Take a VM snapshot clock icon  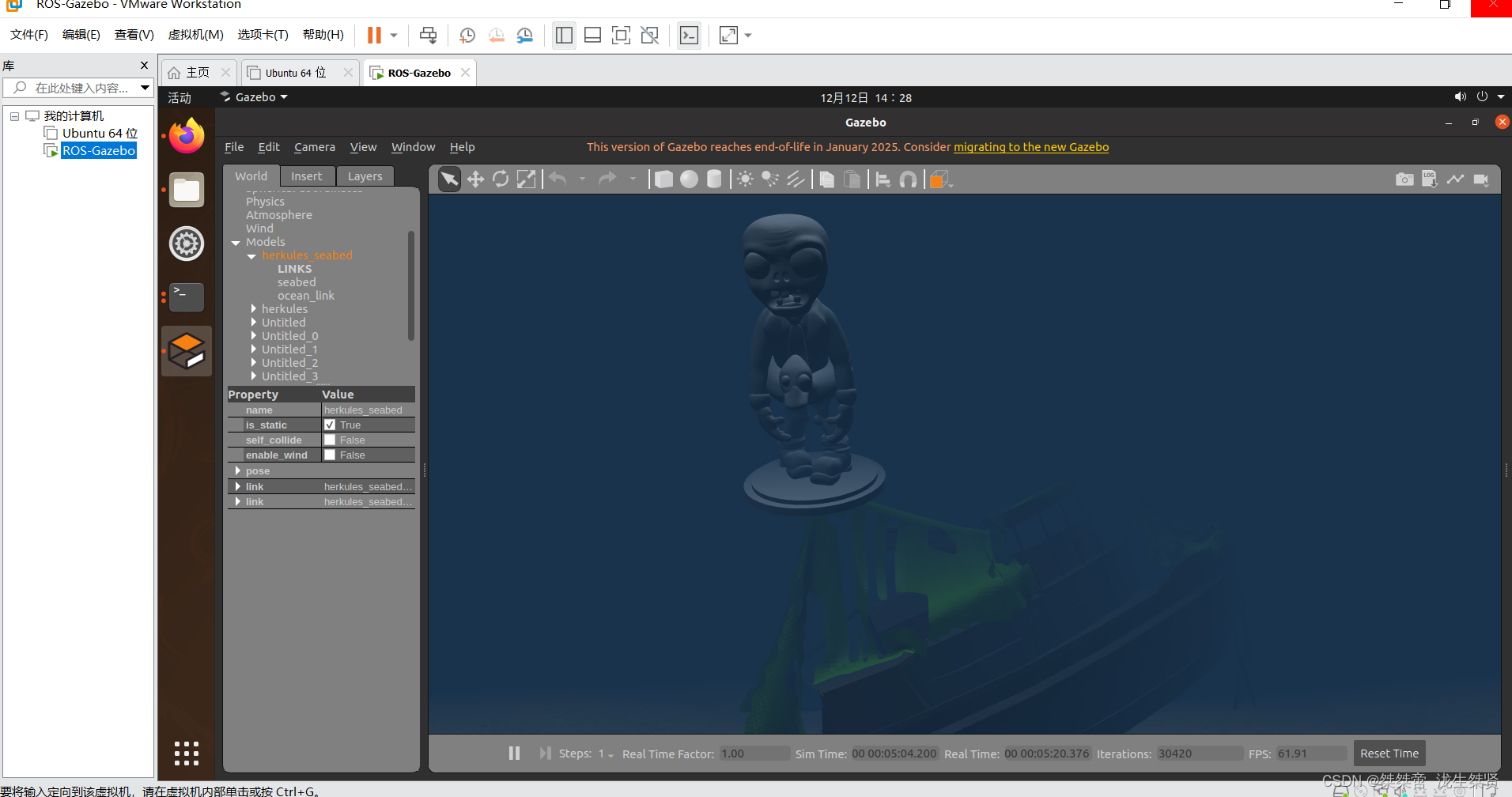(467, 35)
